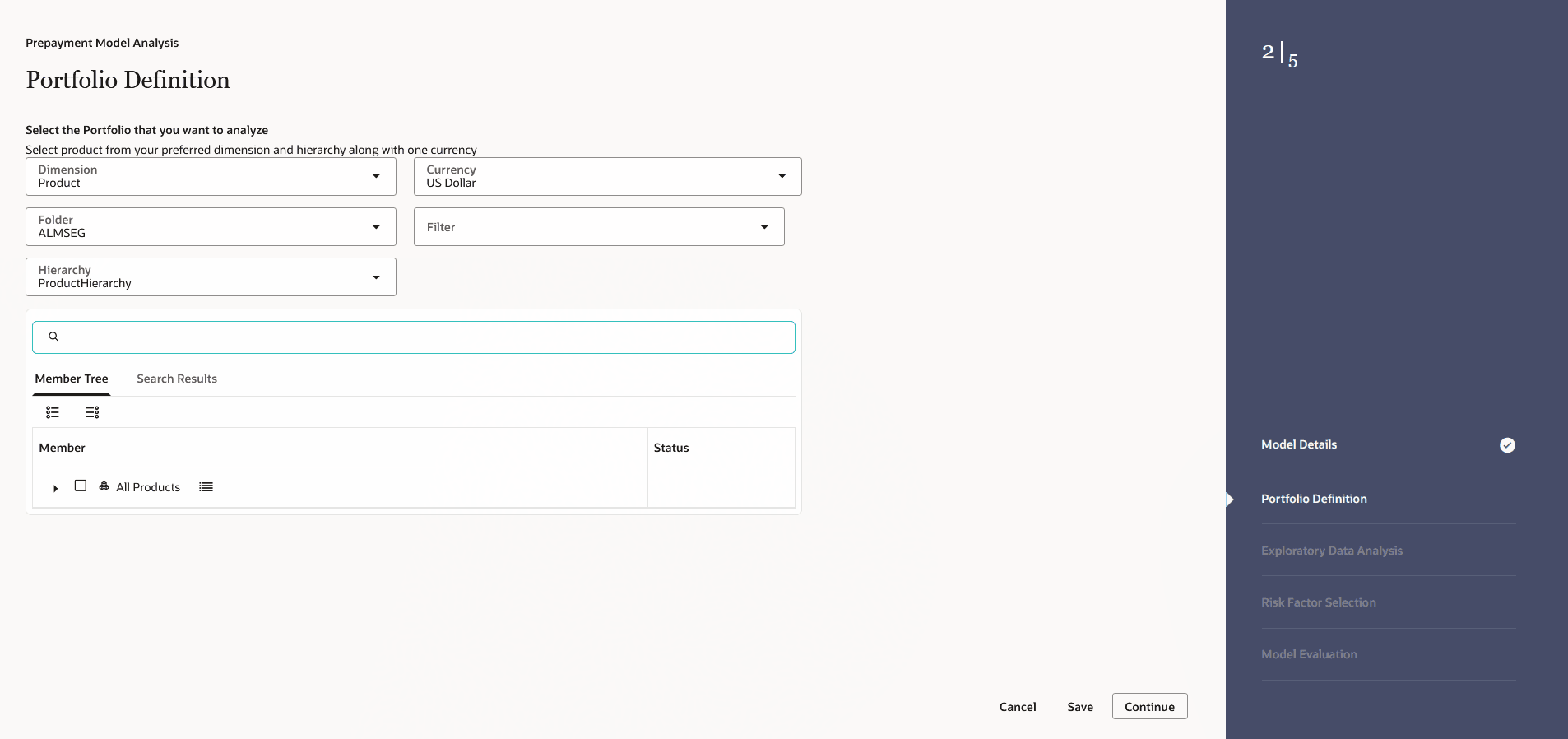Screen dimensions: 1568x739
Task: Click the tree toolbar icon with bullets on the right
Action: click(x=93, y=412)
